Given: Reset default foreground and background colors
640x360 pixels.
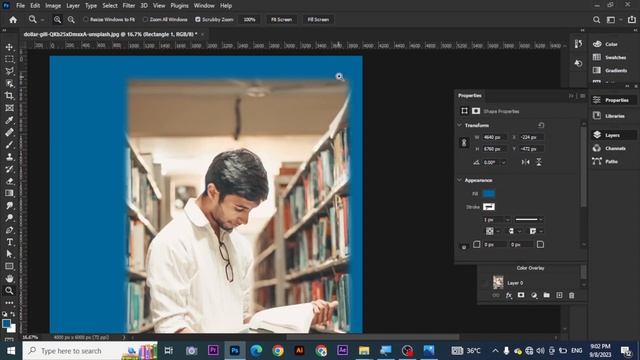Looking at the screenshot, I should click(x=4, y=314).
